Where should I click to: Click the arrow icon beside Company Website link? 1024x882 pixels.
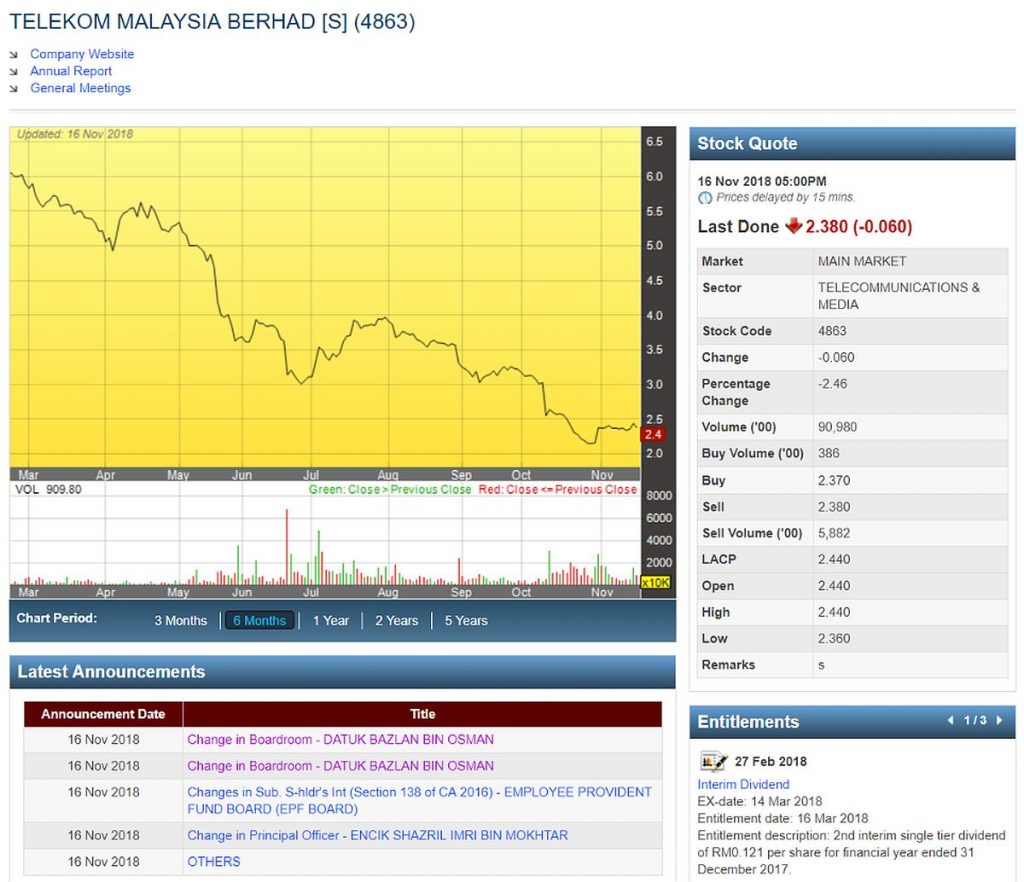click(x=13, y=53)
